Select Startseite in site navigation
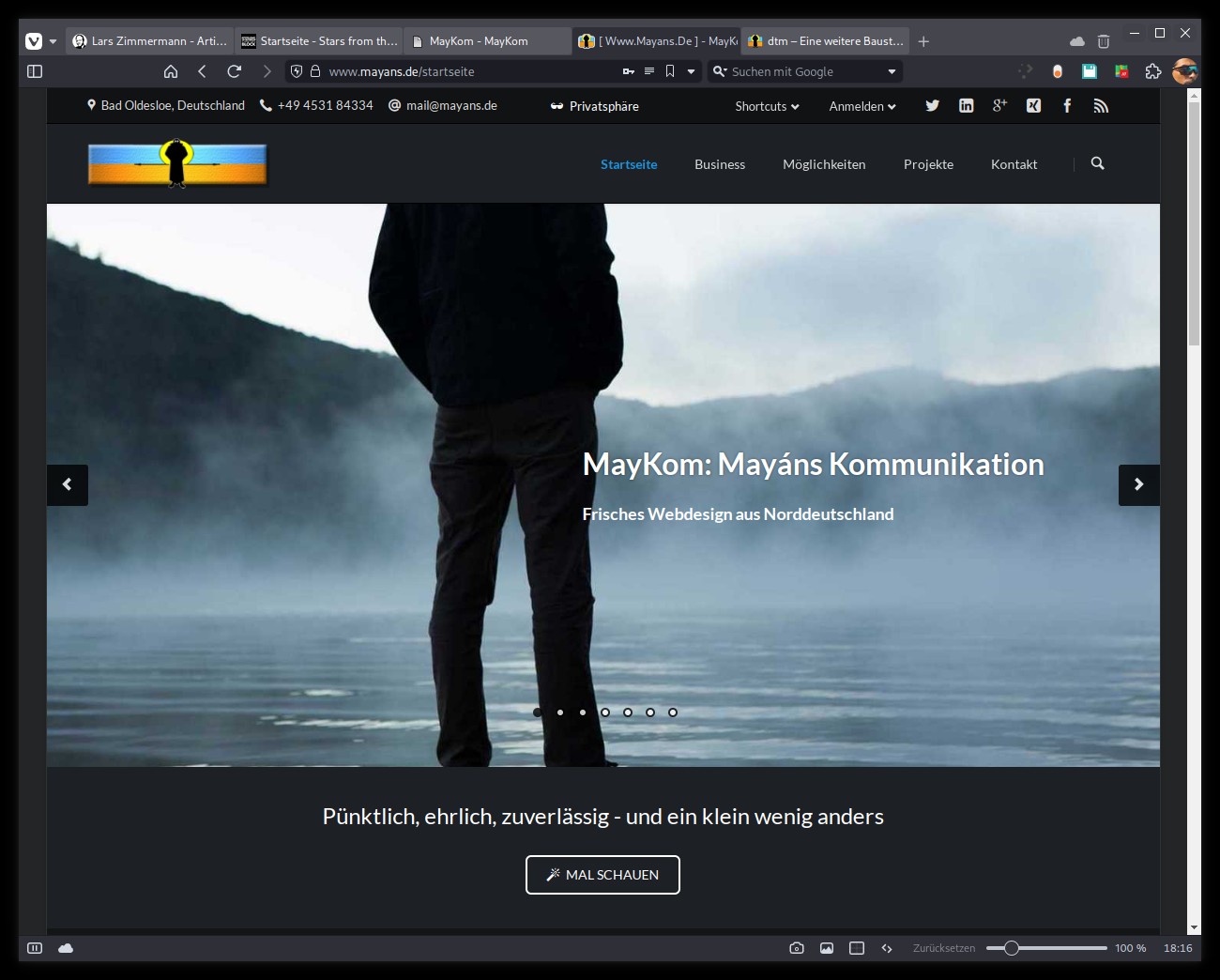 [x=629, y=164]
